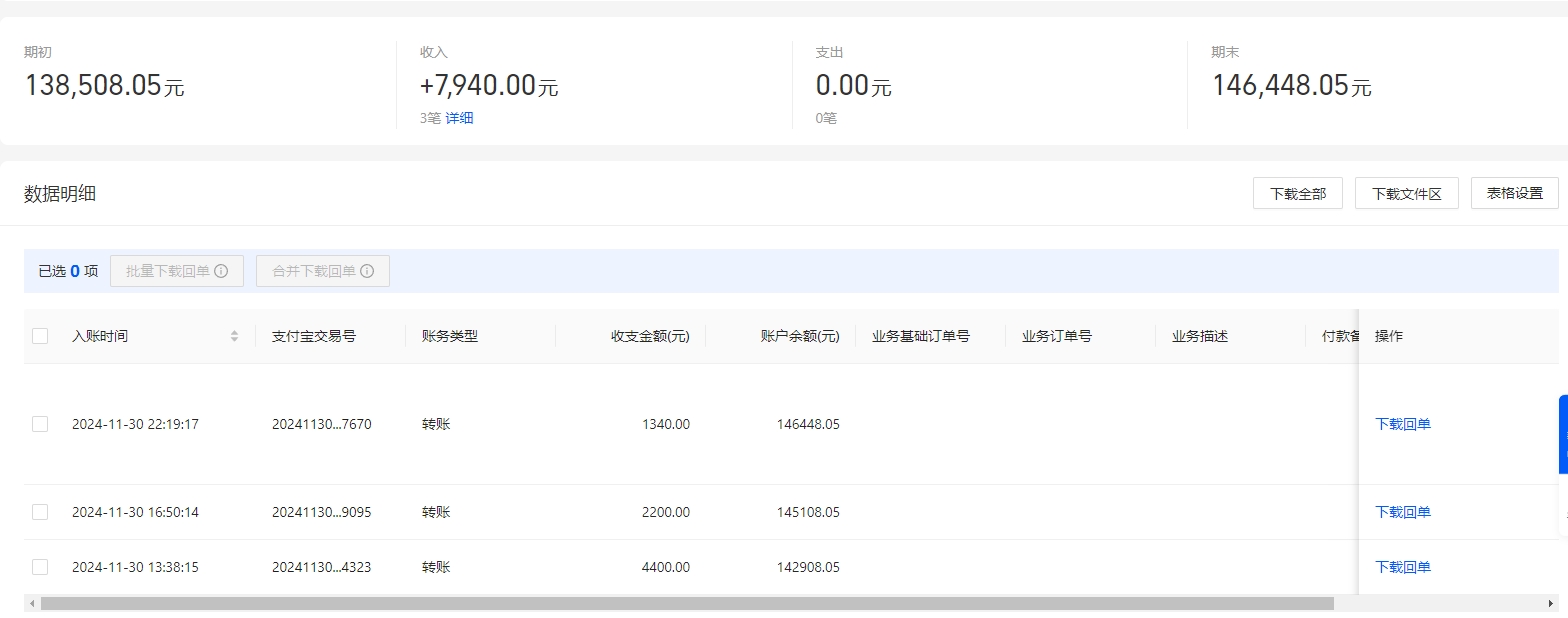Check row dated 2024-11-30 16:50:14
This screenshot has width=1568, height=618.
pyautogui.click(x=40, y=512)
